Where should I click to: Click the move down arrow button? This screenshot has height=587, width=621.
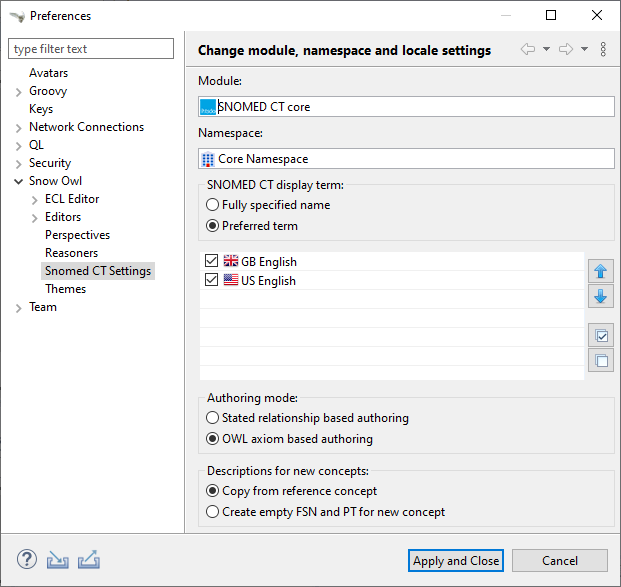[x=601, y=296]
